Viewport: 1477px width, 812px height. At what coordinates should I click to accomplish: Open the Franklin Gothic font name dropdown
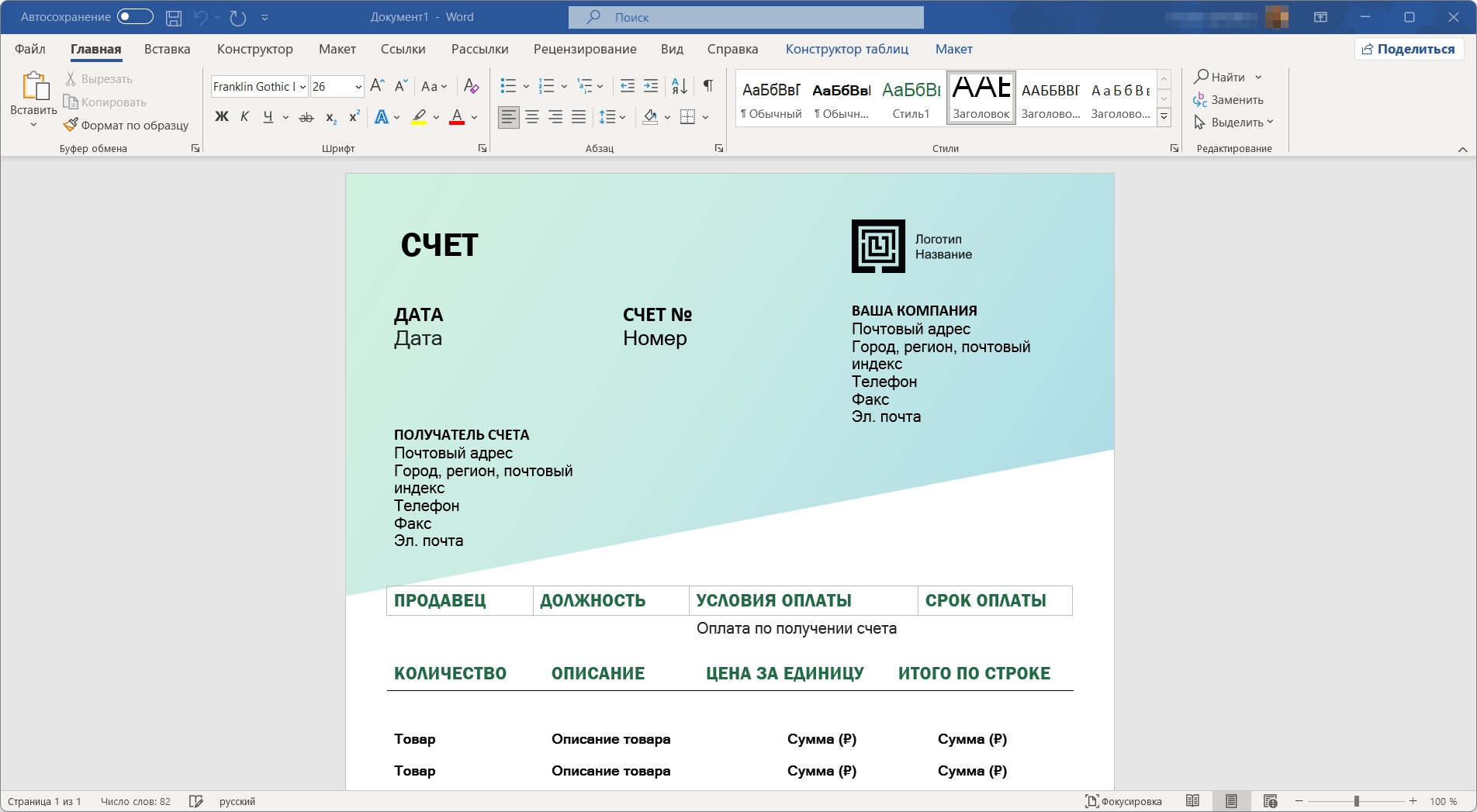click(x=303, y=87)
